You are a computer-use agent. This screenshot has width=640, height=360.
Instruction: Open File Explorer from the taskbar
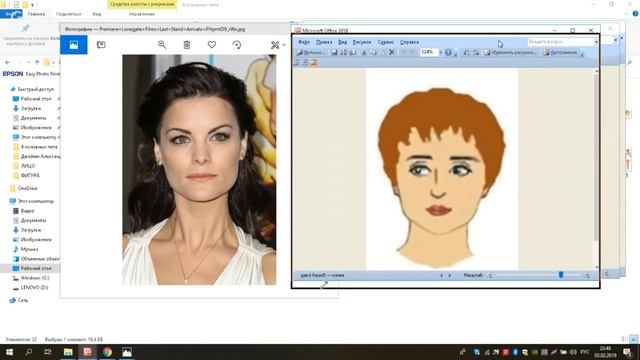click(68, 352)
